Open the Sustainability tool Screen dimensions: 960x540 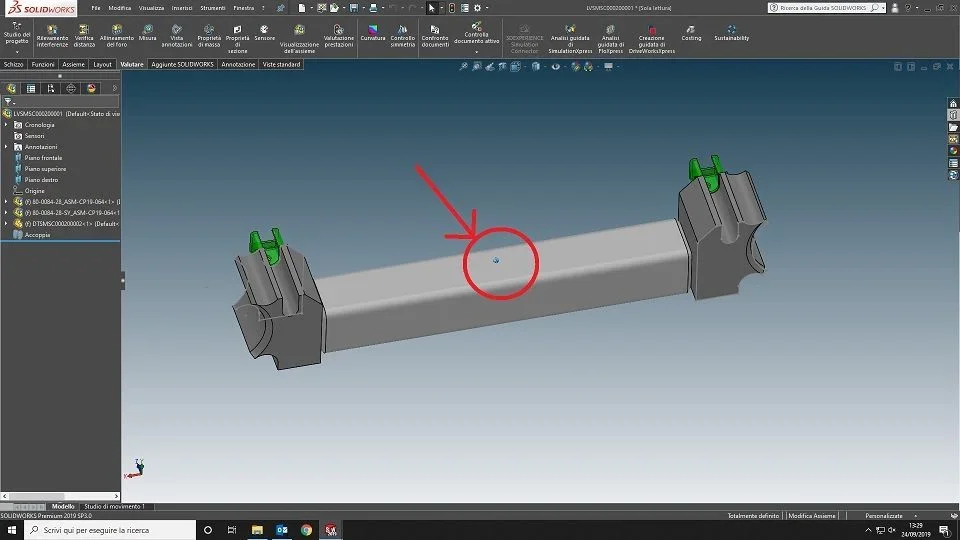point(732,33)
